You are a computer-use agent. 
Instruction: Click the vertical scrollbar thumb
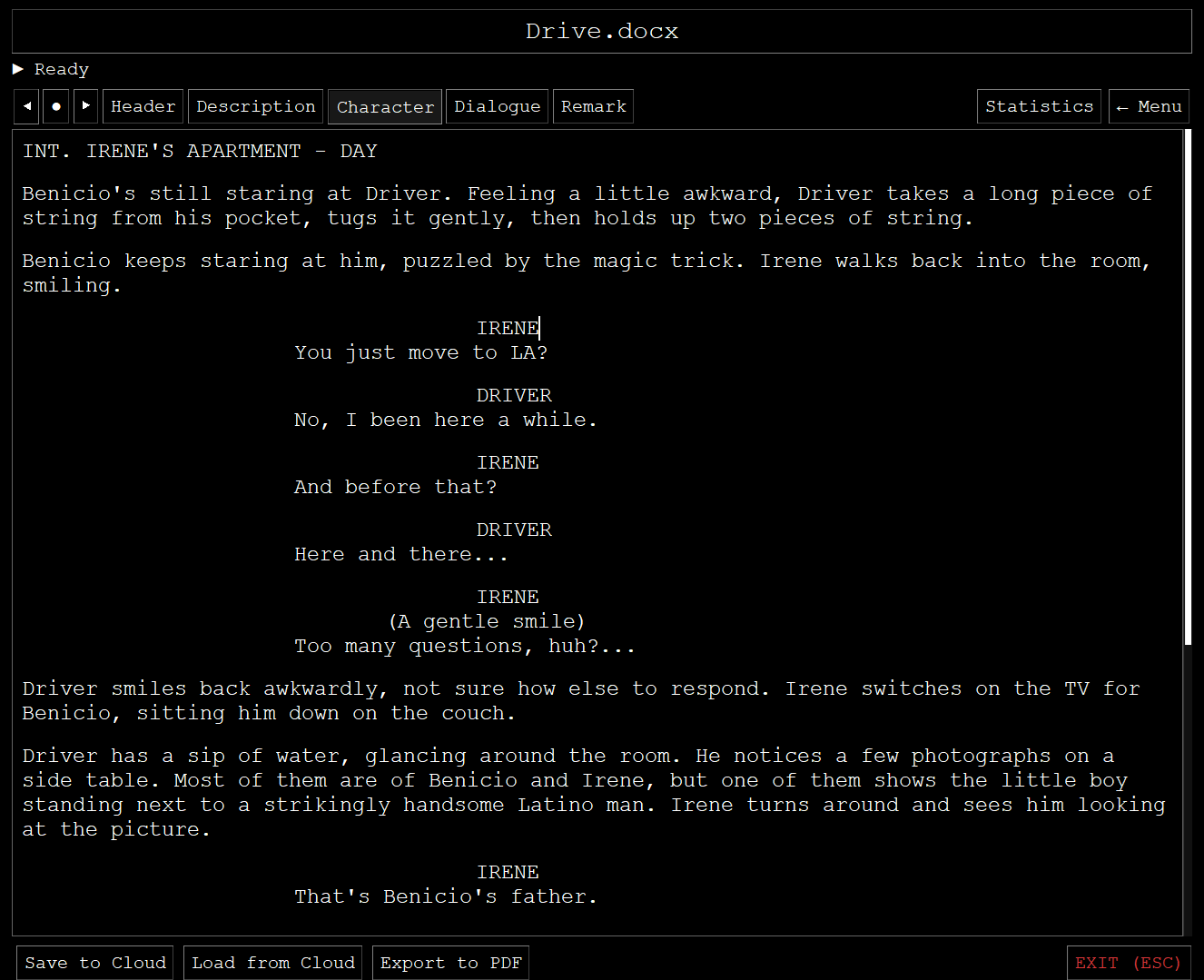tap(1188, 388)
